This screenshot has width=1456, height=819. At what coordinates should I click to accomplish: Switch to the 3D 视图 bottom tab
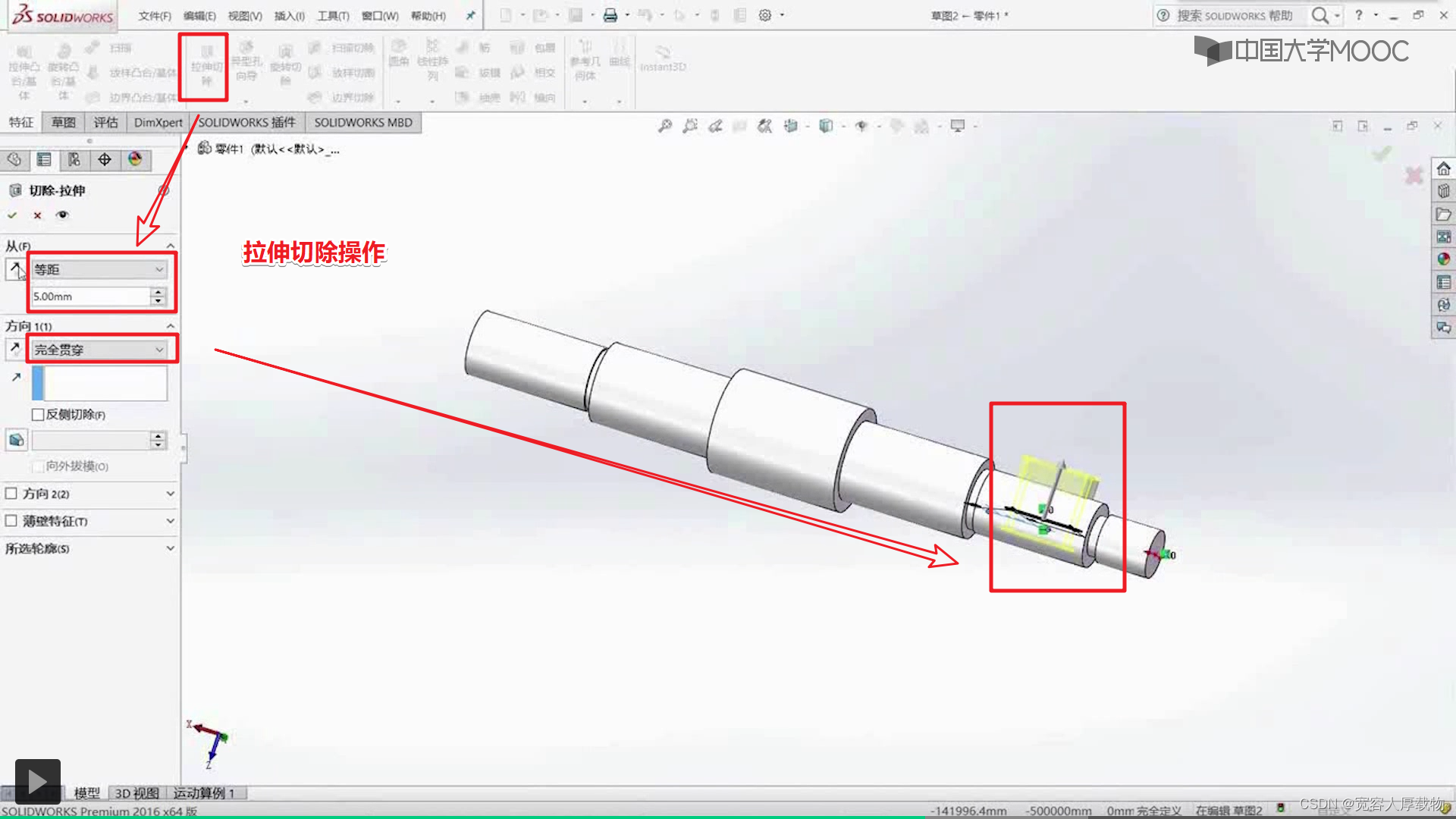(136, 793)
